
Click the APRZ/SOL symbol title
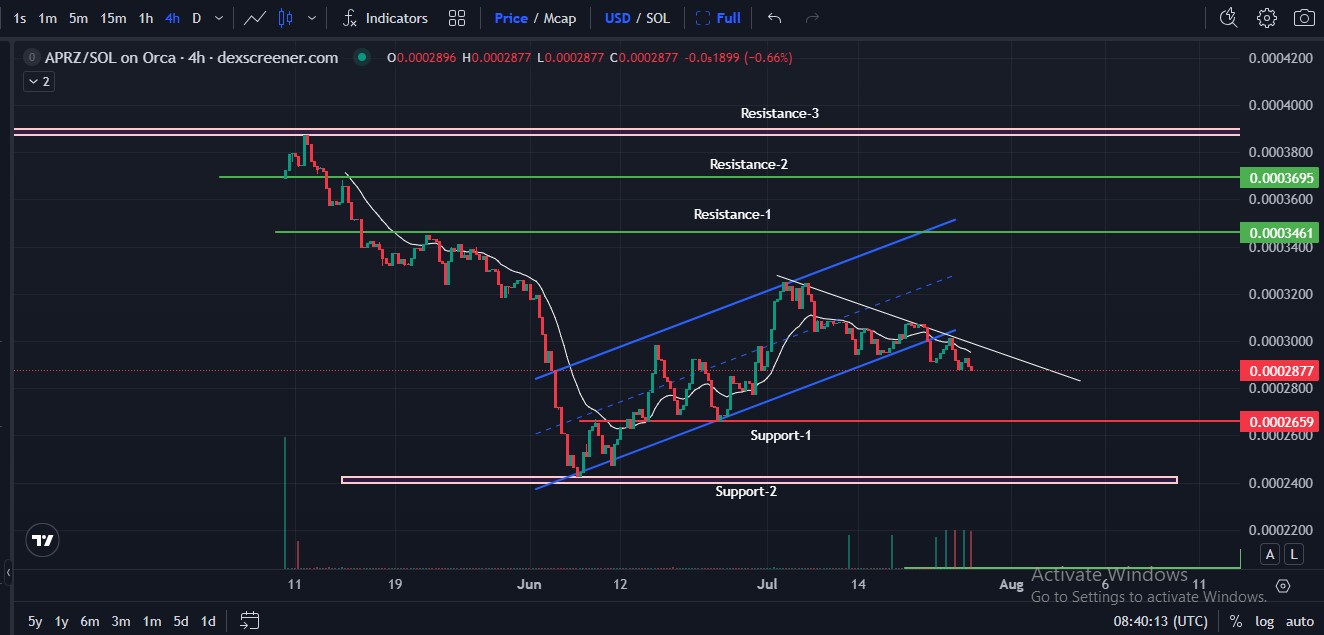190,58
